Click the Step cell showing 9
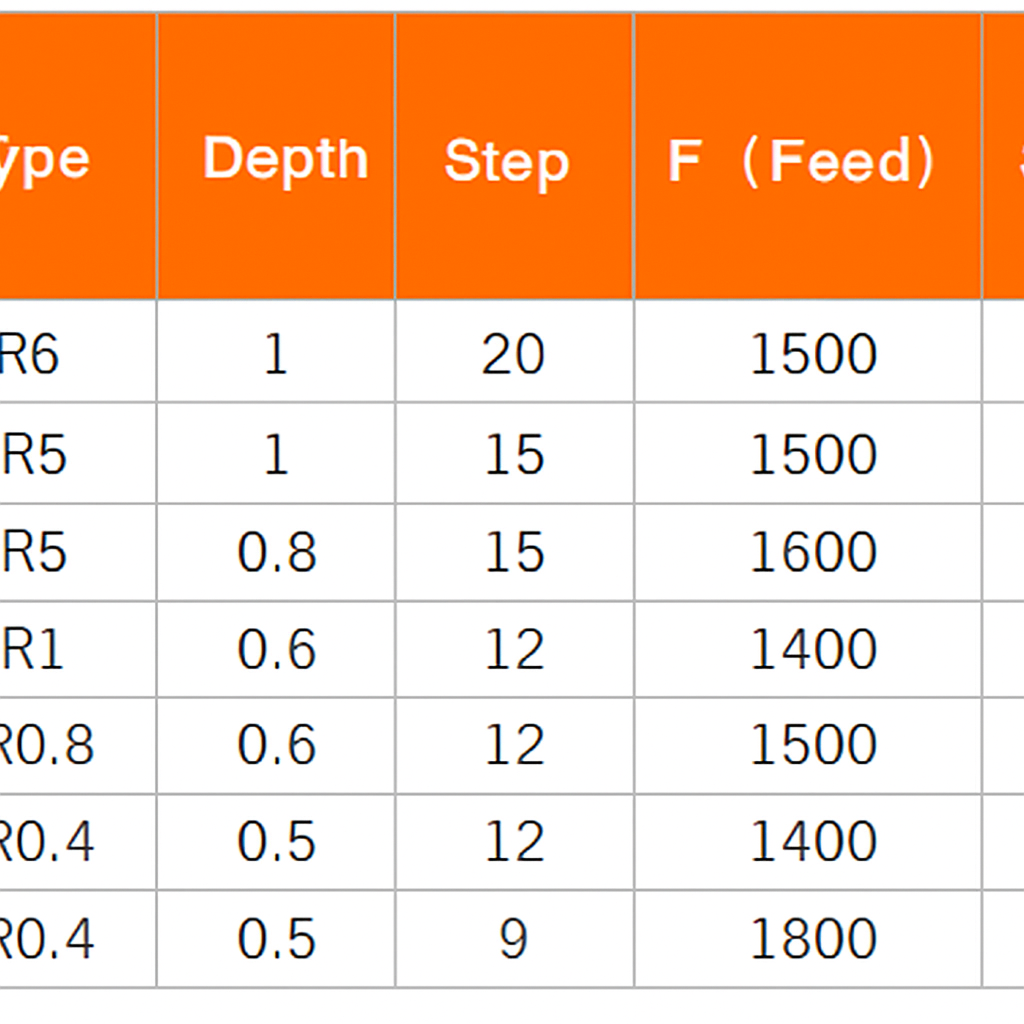The image size is (1024, 1024). (513, 939)
